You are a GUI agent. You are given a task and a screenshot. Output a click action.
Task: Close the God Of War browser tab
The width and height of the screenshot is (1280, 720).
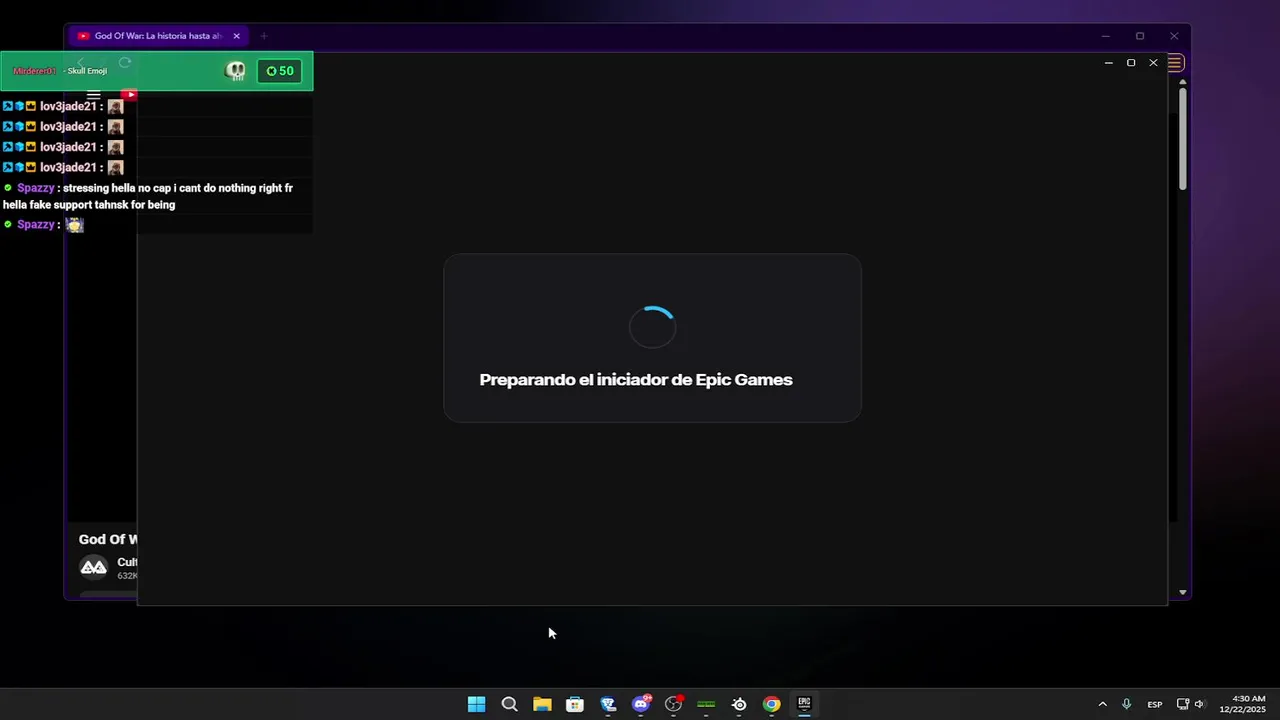[x=236, y=36]
